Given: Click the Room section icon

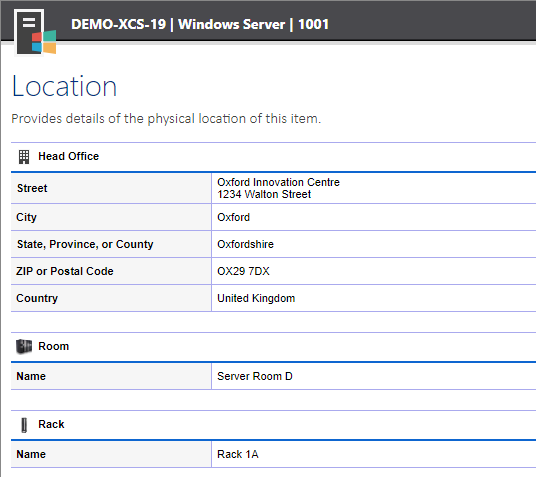Looking at the screenshot, I should tap(24, 347).
